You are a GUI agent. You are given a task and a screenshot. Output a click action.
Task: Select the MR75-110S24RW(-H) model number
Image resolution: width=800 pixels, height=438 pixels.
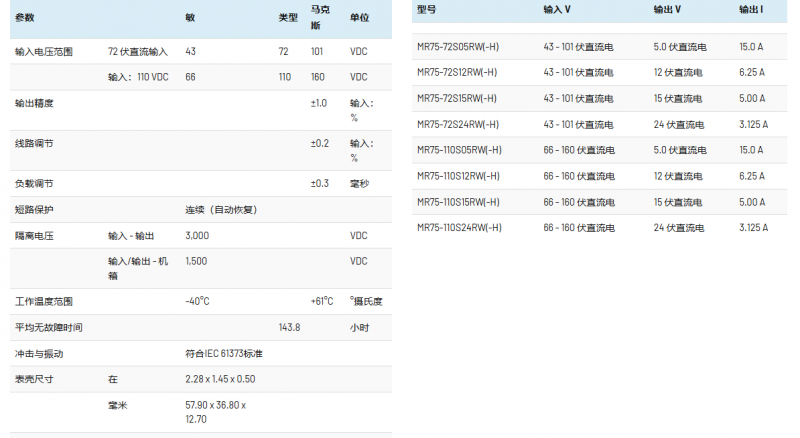pos(458,228)
